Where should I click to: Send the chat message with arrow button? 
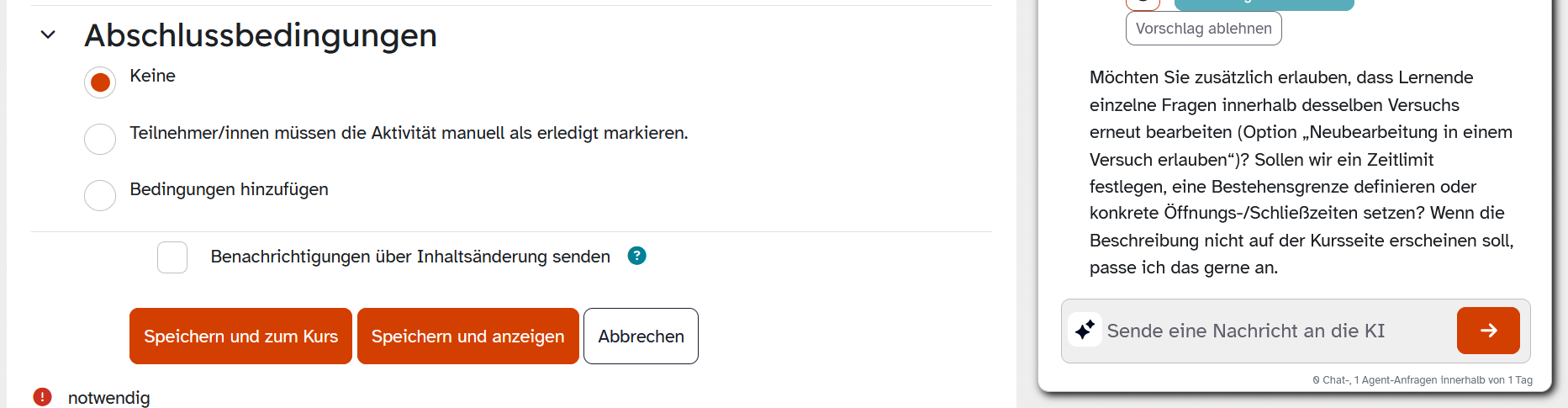1487,331
